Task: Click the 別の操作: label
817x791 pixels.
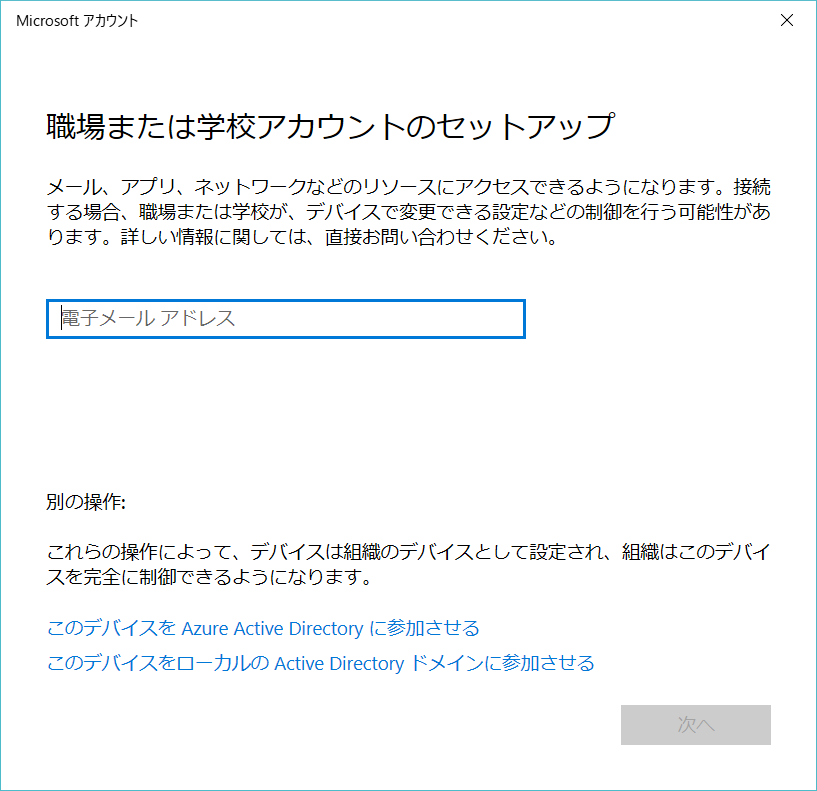Action: [86, 502]
